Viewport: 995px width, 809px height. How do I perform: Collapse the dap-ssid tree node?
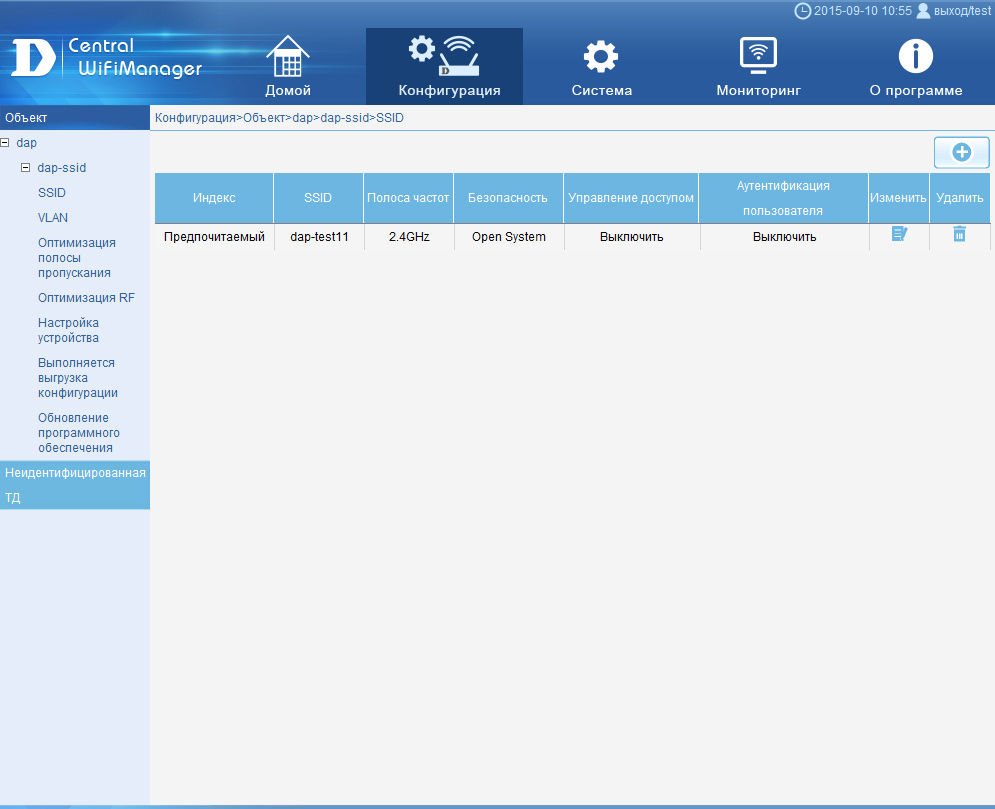27,168
